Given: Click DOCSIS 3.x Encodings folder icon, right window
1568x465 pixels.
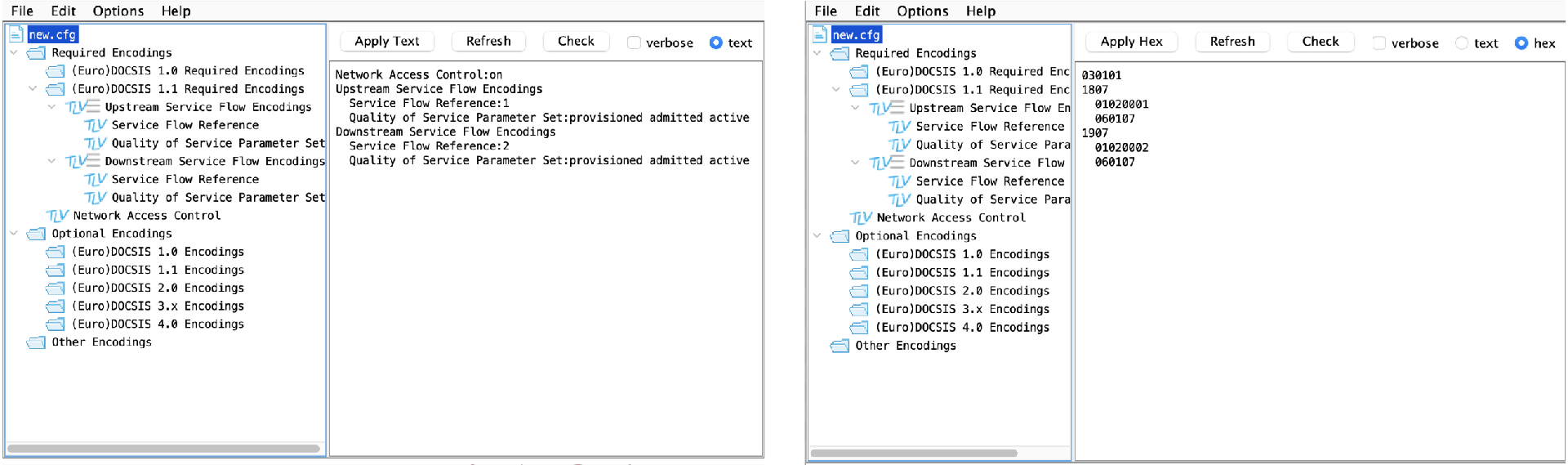Looking at the screenshot, I should pyautogui.click(x=859, y=309).
